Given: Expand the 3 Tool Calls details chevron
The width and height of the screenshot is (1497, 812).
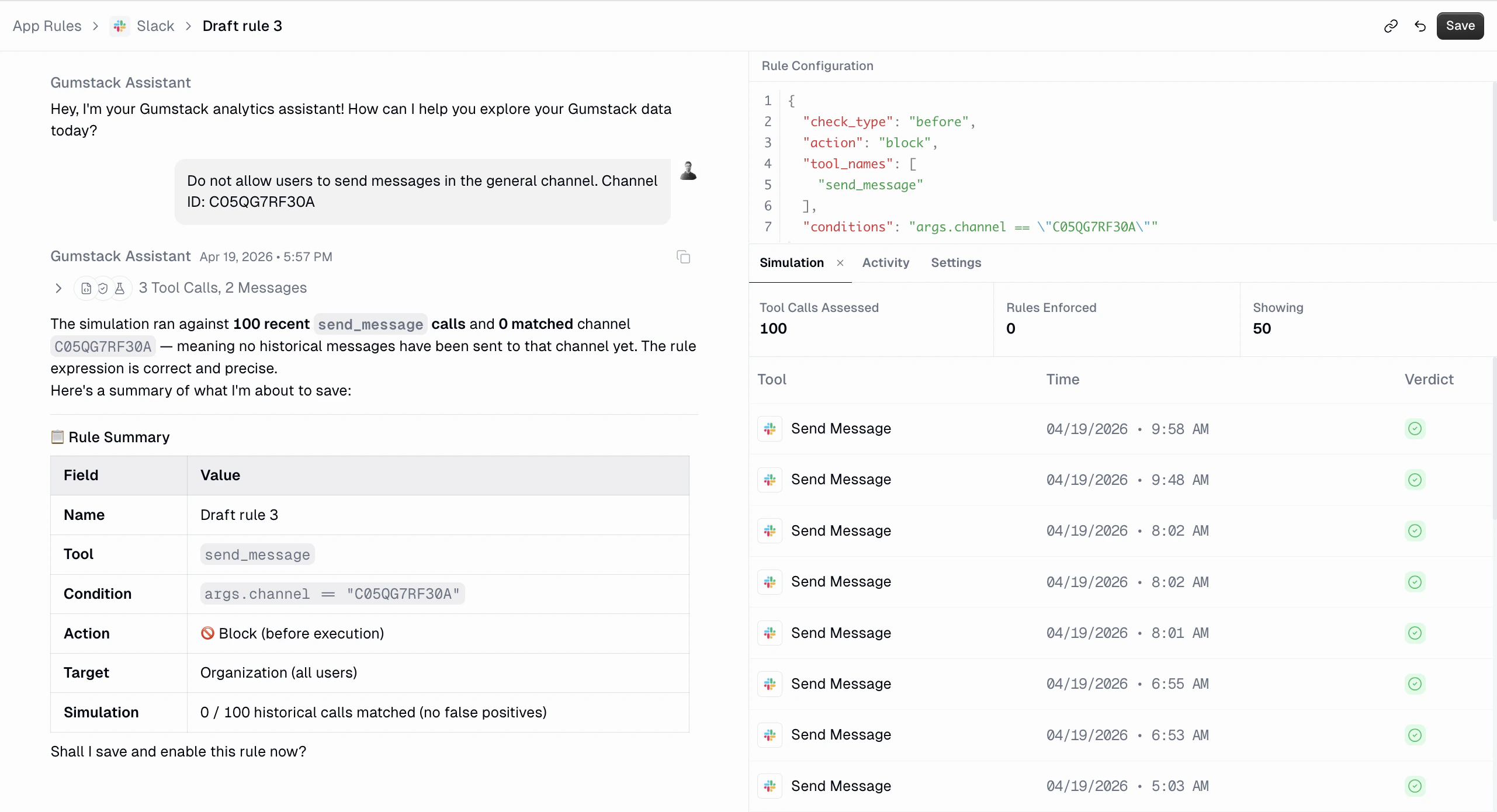Looking at the screenshot, I should pyautogui.click(x=58, y=288).
